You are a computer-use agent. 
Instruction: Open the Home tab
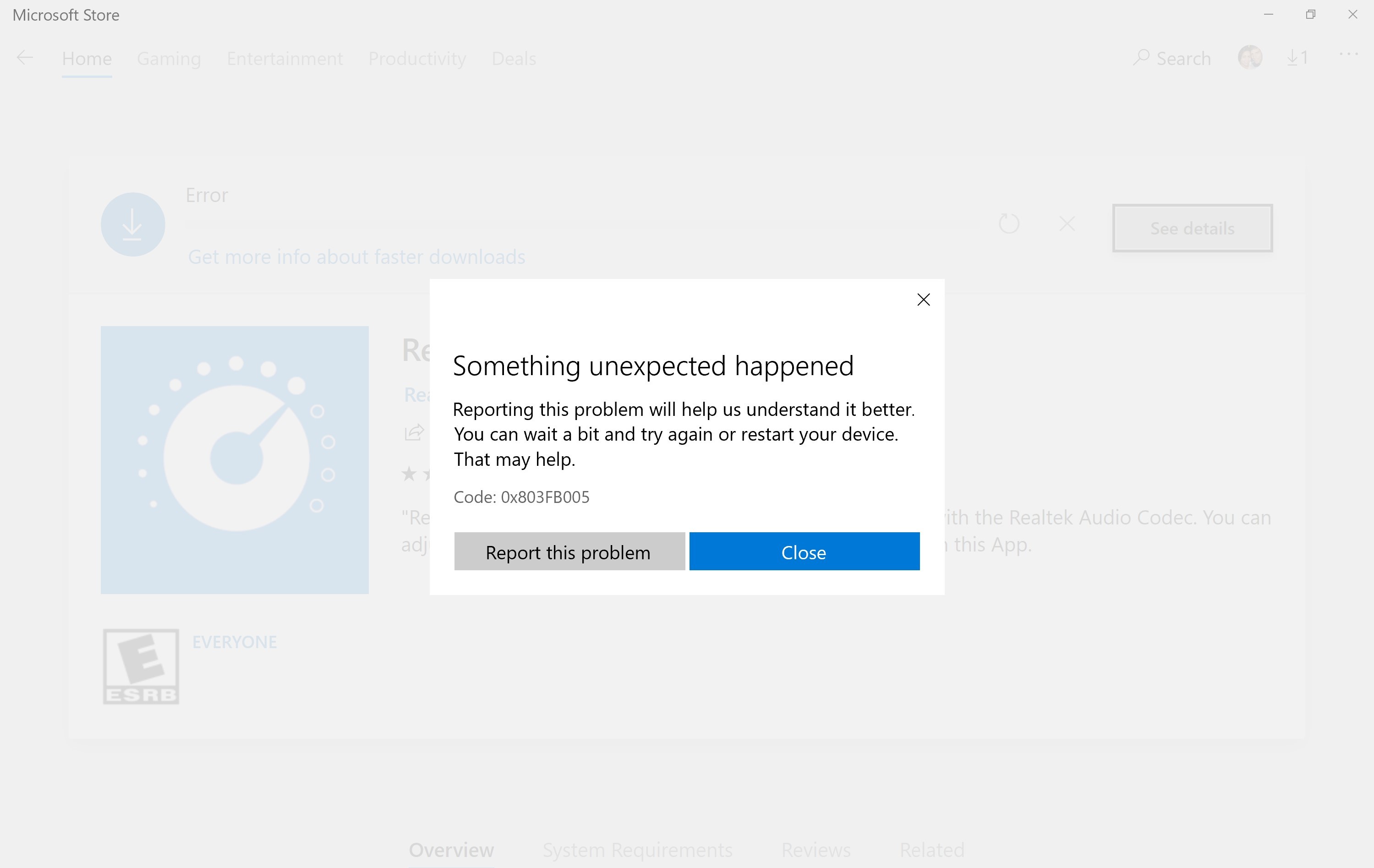pos(87,58)
